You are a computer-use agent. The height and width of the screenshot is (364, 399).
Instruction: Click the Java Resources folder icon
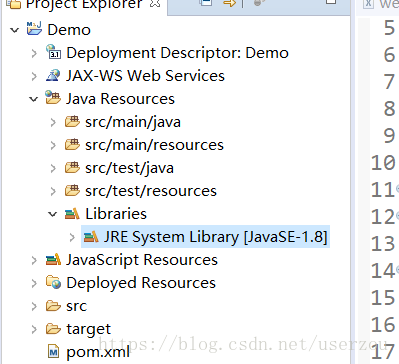point(53,98)
